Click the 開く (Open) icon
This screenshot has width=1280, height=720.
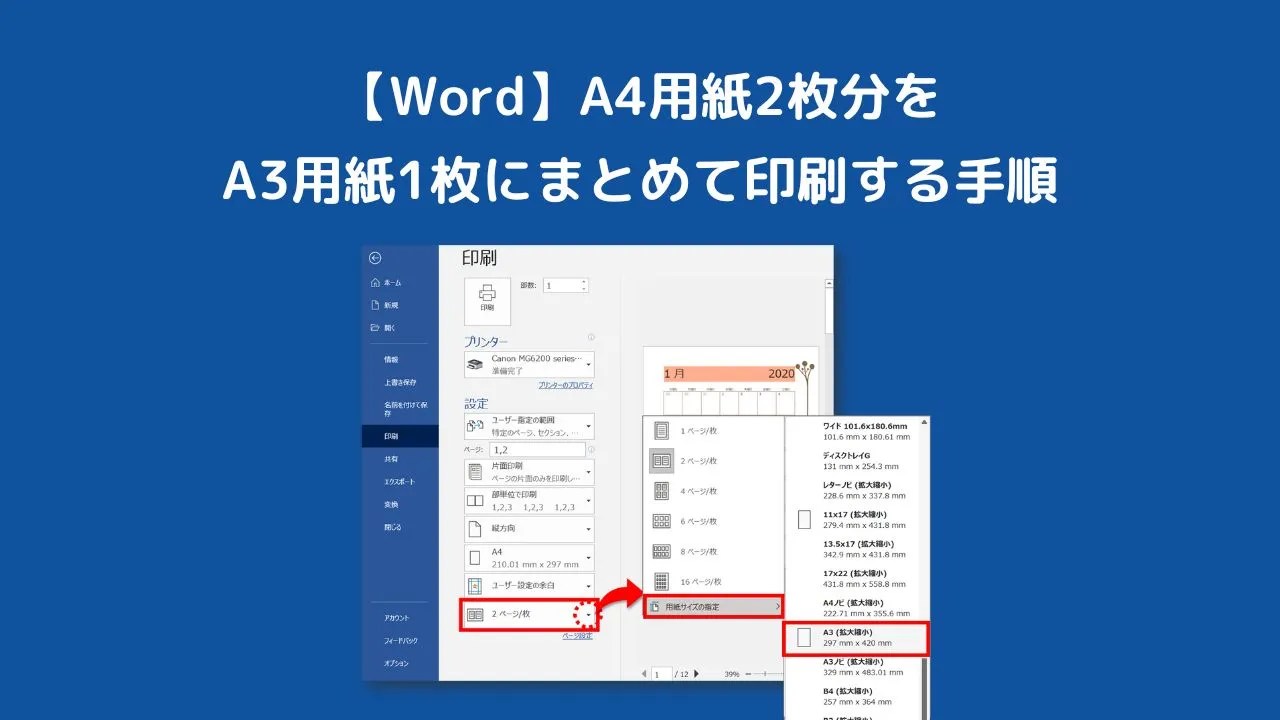pyautogui.click(x=374, y=329)
